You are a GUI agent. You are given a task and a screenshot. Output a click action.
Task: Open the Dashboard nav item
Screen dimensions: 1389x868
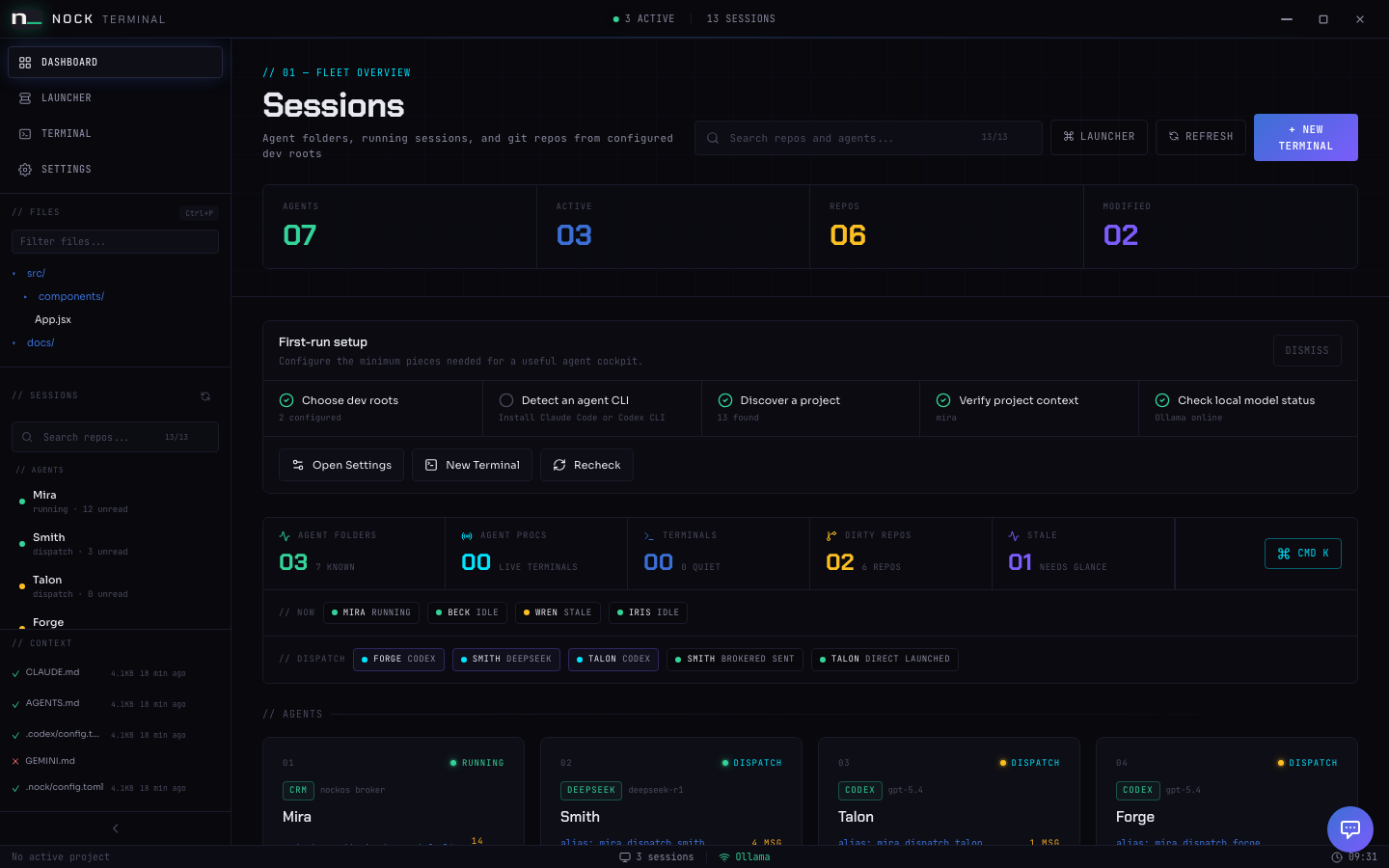tap(115, 62)
